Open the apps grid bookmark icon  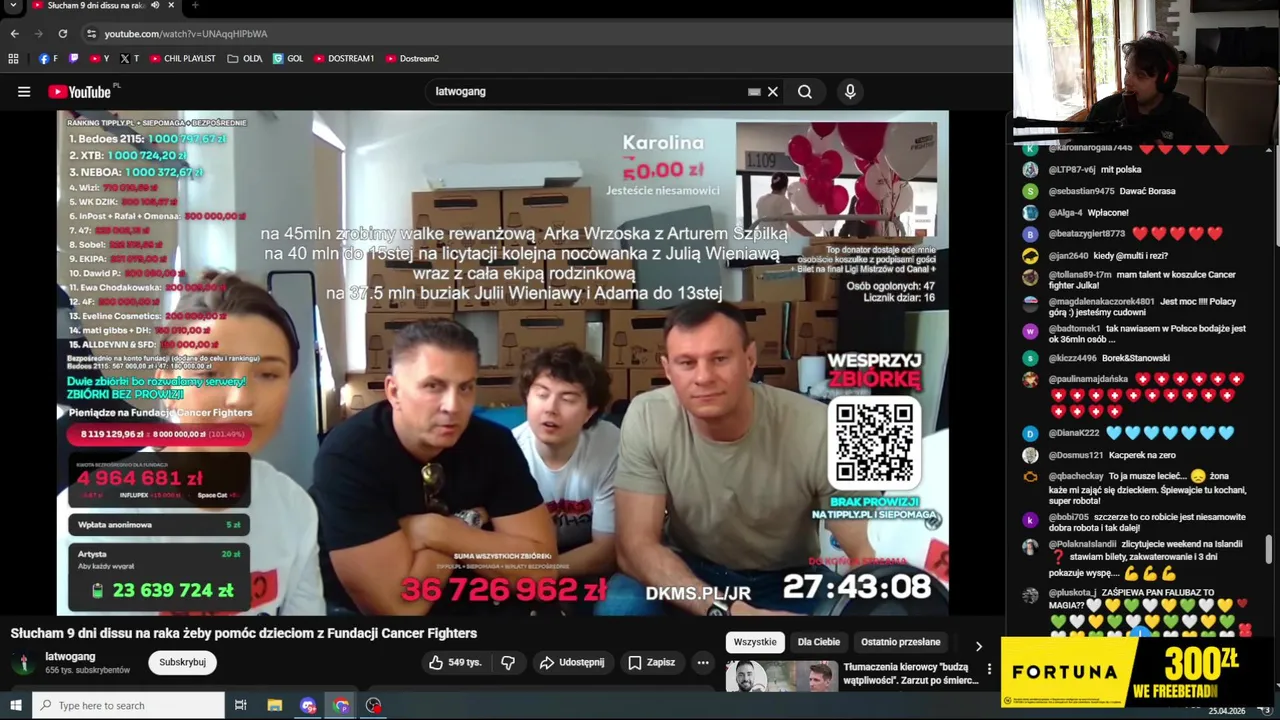coord(13,59)
